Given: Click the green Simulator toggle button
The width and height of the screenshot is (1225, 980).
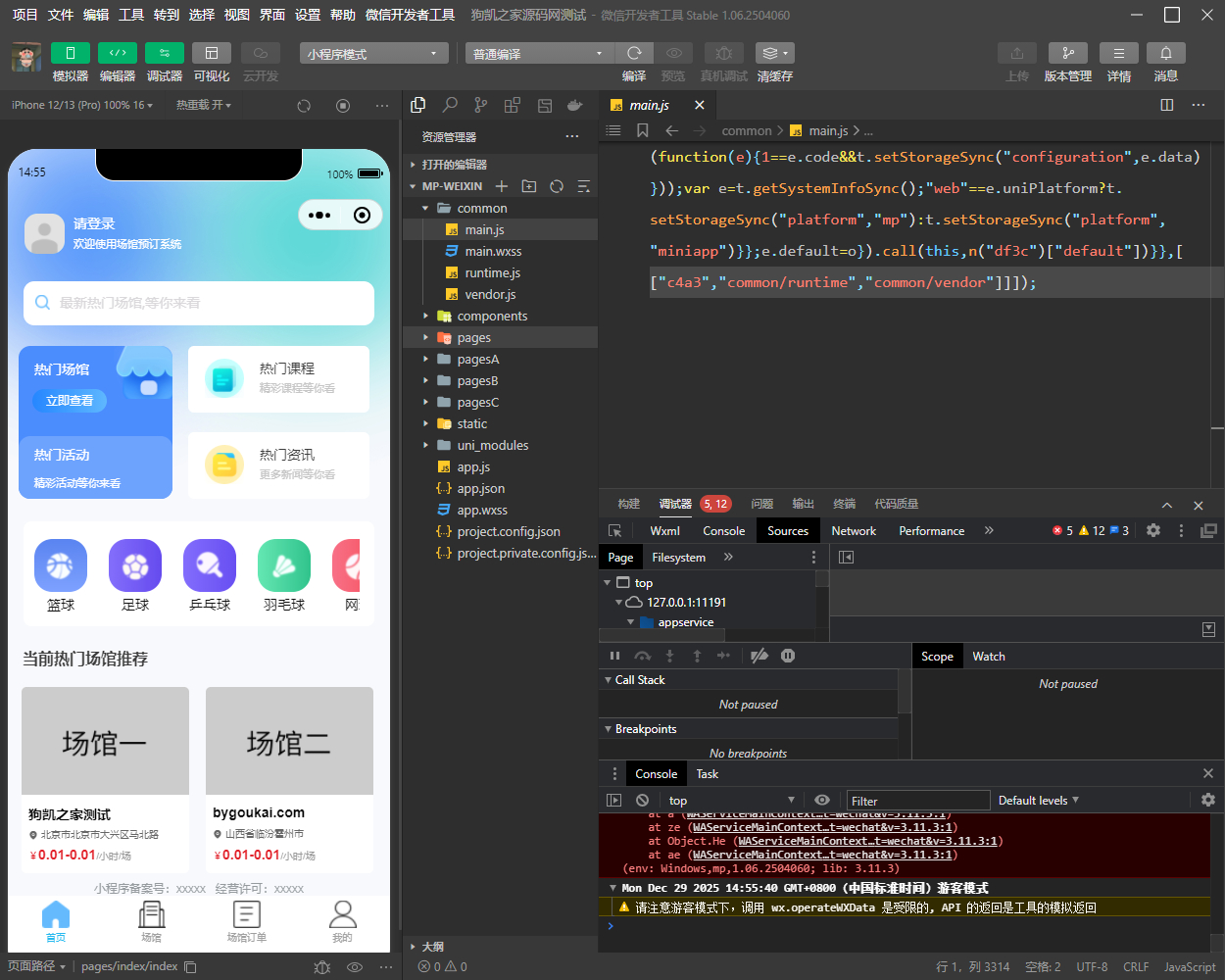Looking at the screenshot, I should 70,53.
